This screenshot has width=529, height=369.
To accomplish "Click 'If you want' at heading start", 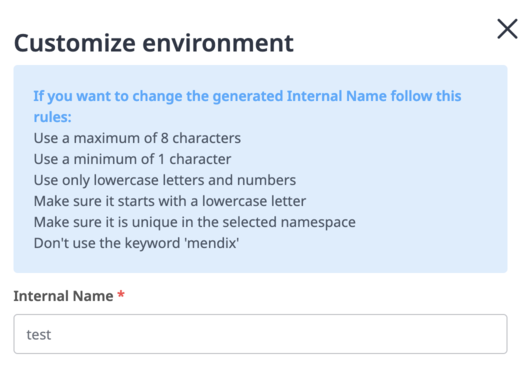I will point(72,96).
